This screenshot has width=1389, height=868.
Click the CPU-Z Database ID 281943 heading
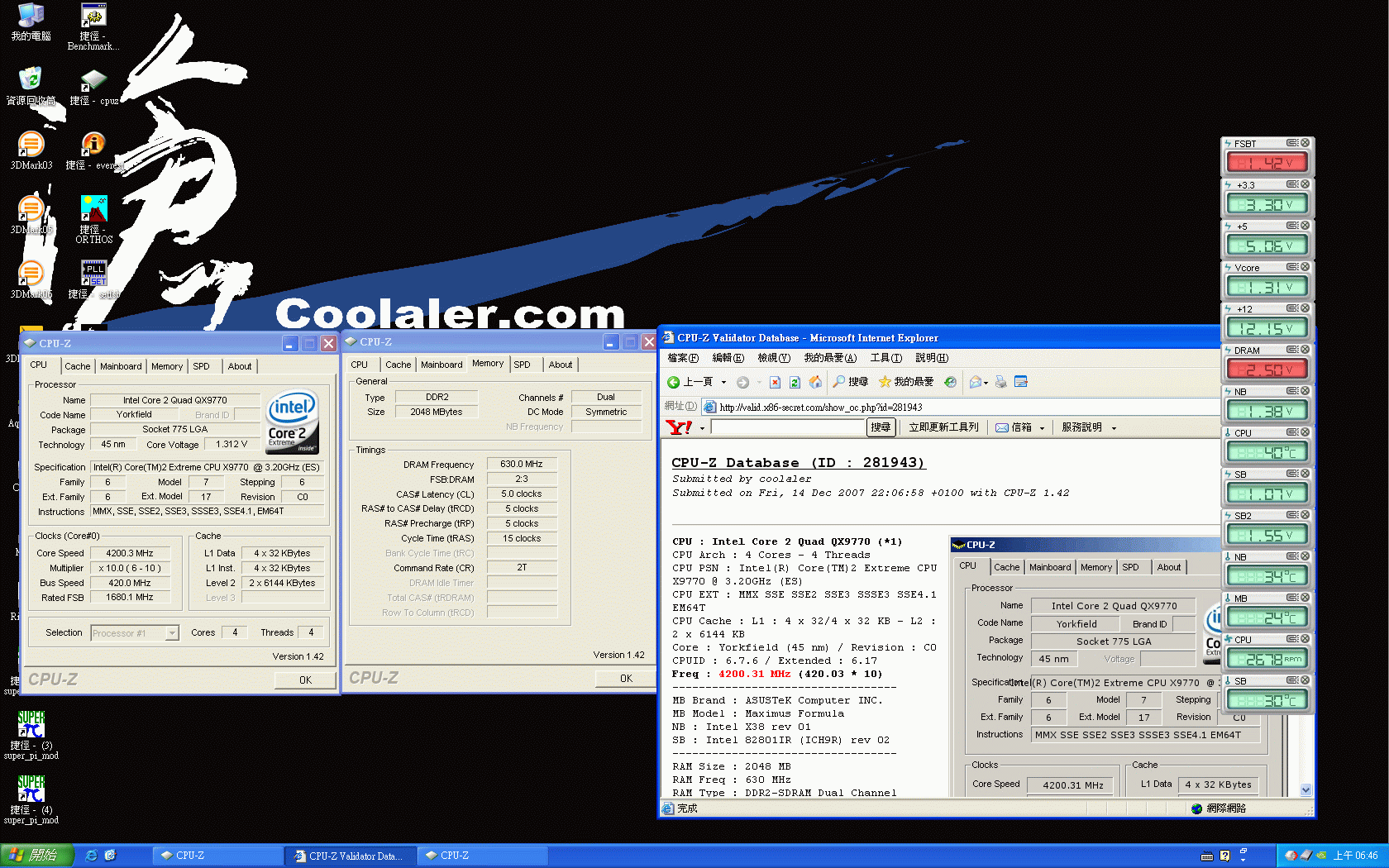coord(798,463)
